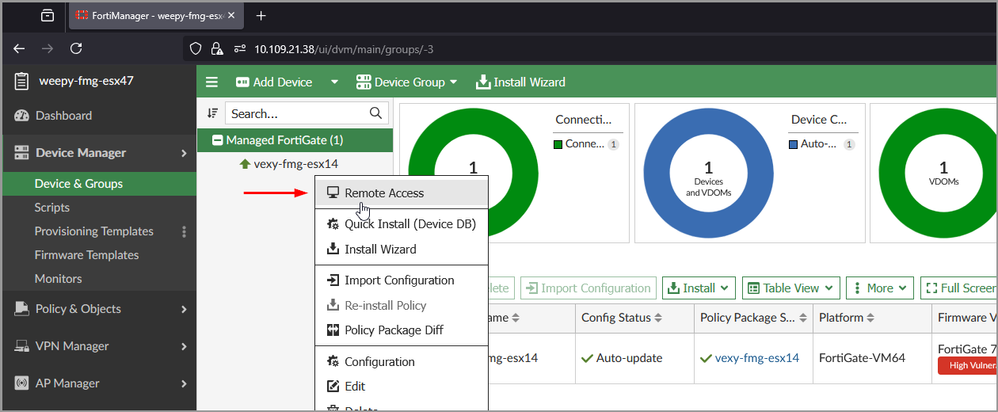Click the browser reload page icon
This screenshot has height=412, width=998.
tap(76, 47)
